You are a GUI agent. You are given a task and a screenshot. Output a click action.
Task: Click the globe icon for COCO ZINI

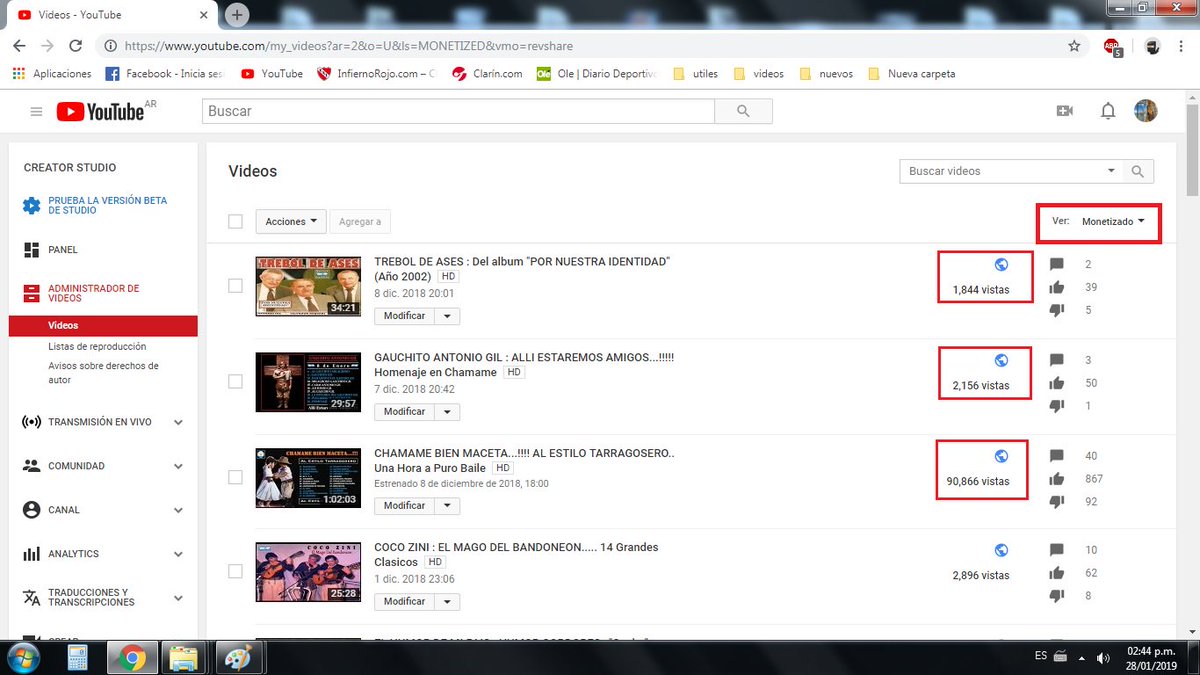pos(1001,550)
